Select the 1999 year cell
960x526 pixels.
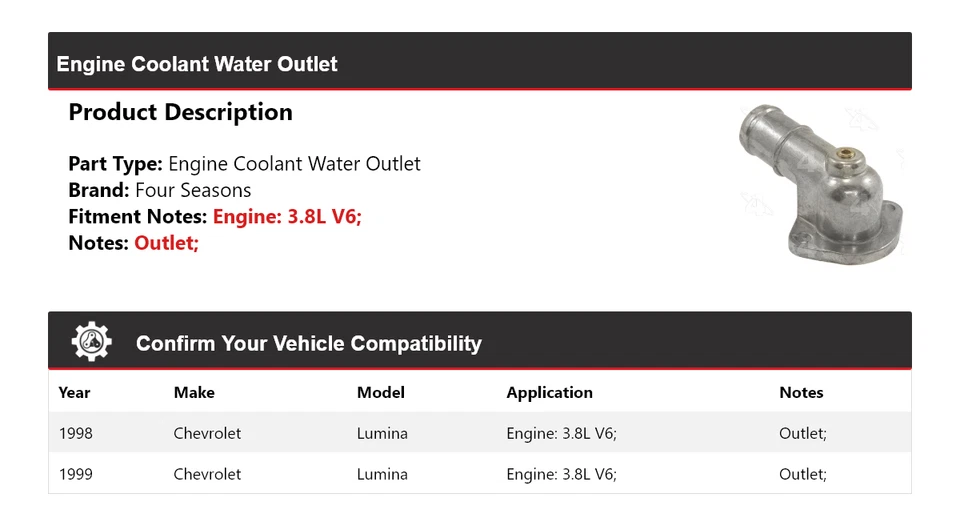(x=75, y=474)
